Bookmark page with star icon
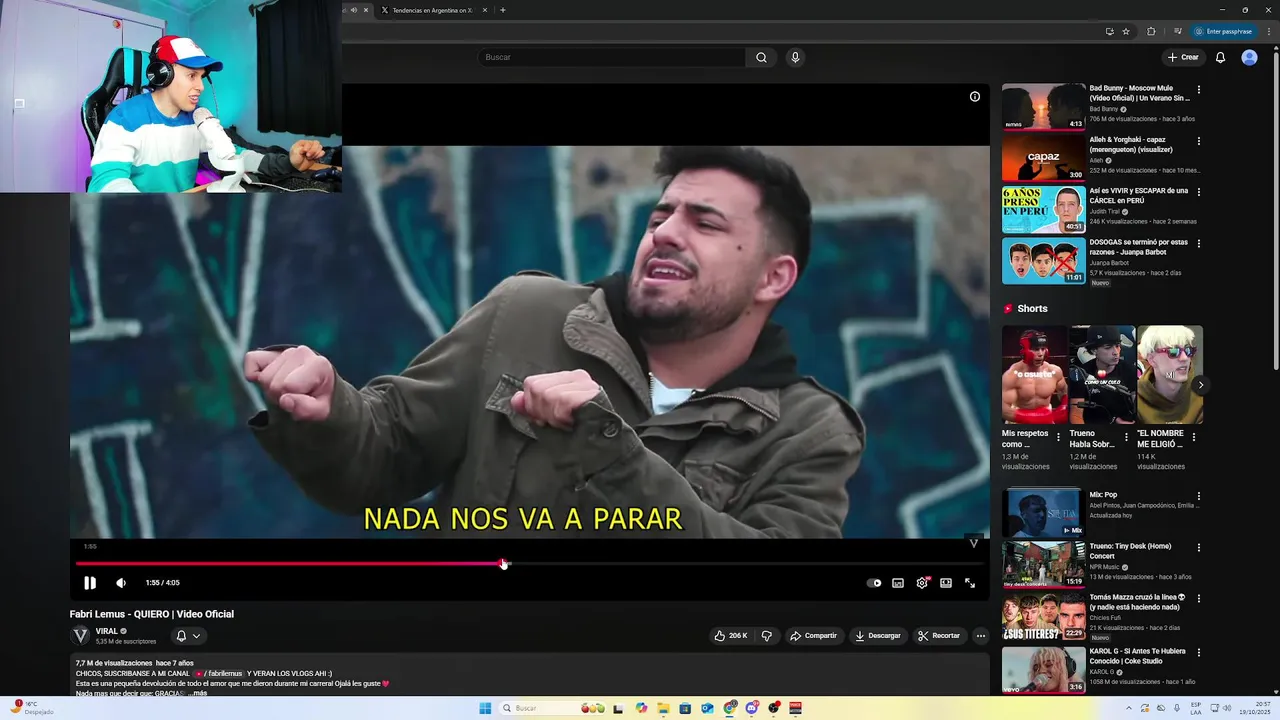This screenshot has width=1280, height=720. pos(1125,31)
